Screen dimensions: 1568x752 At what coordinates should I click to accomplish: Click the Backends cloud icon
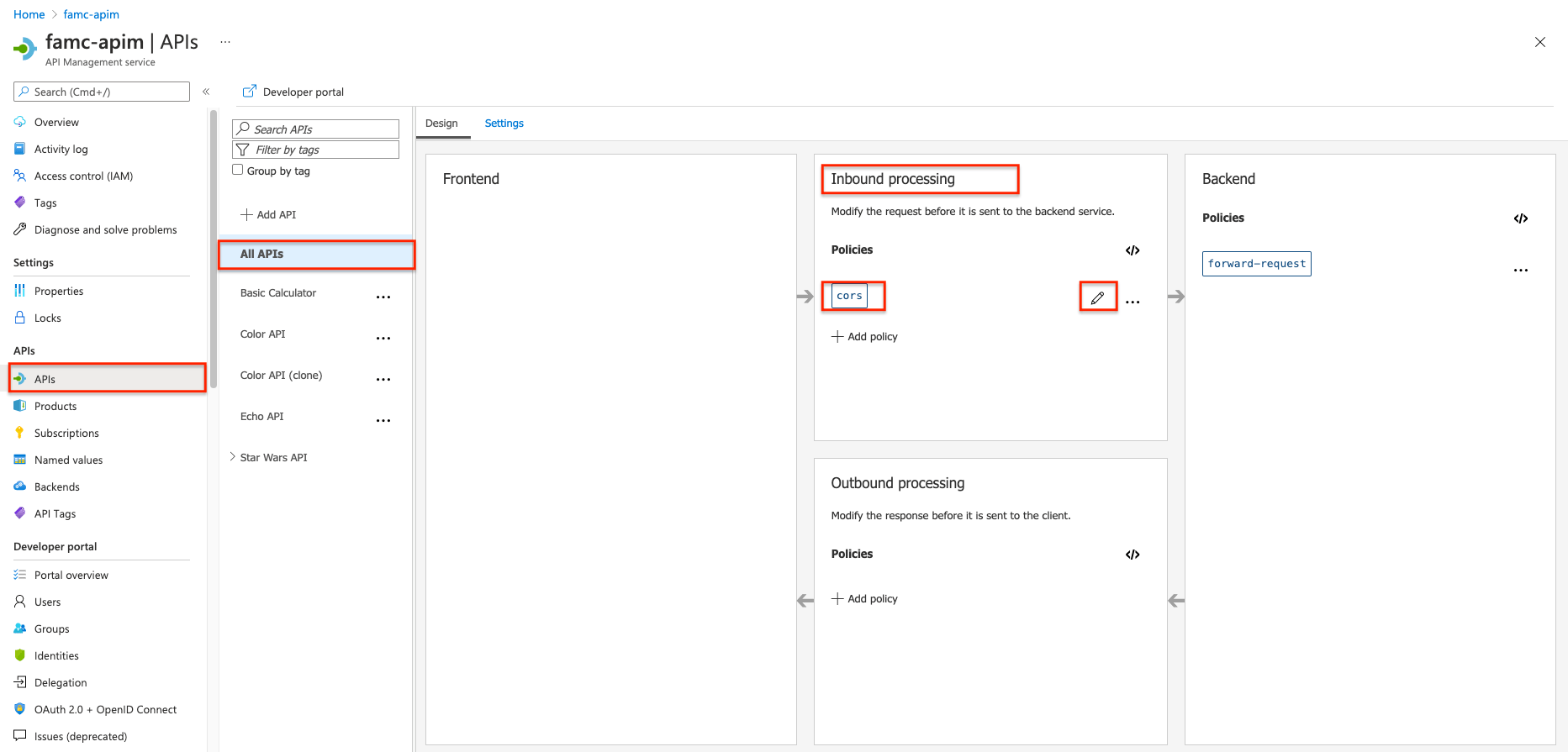19,486
